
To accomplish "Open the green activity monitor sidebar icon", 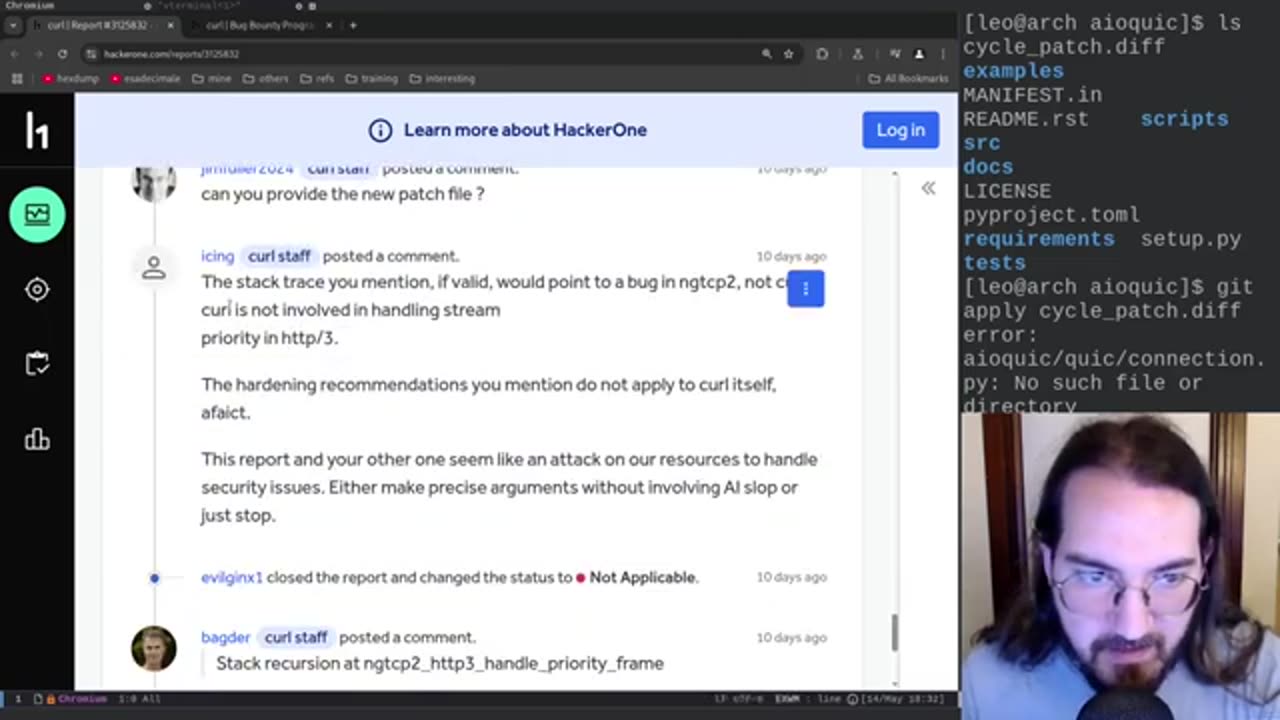I will [x=37, y=214].
